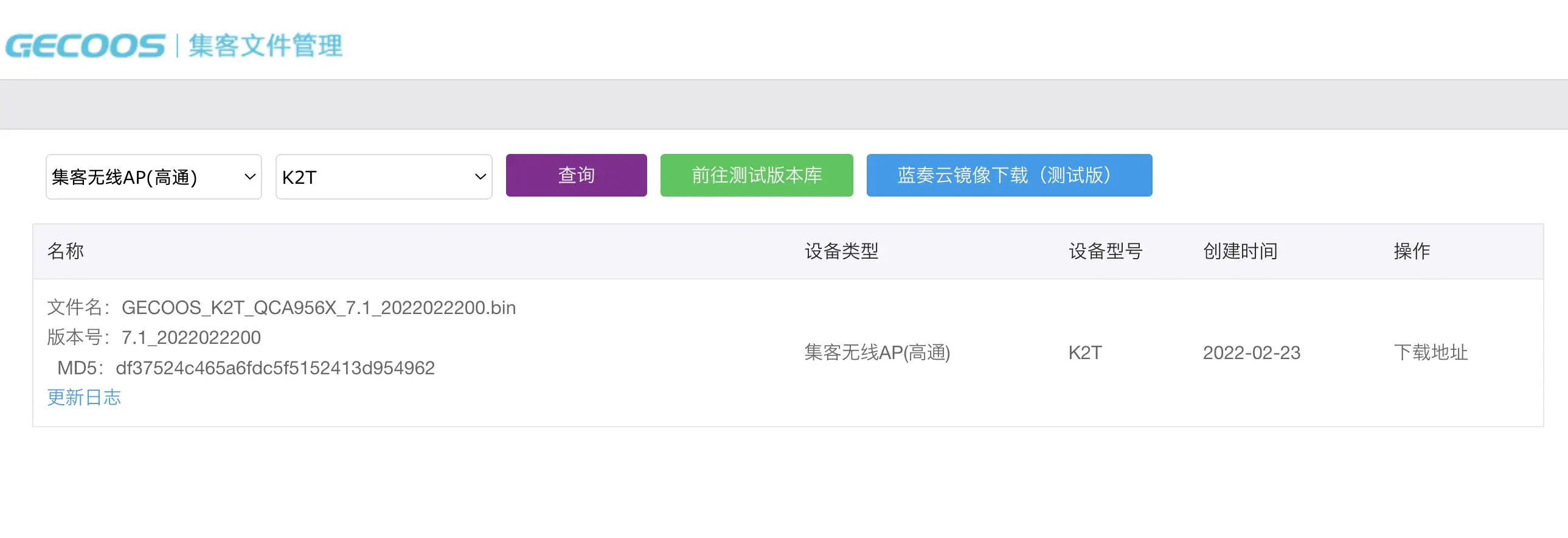Open the 集客无线AP(高通) device type dropdown
1568x538 pixels.
point(153,177)
